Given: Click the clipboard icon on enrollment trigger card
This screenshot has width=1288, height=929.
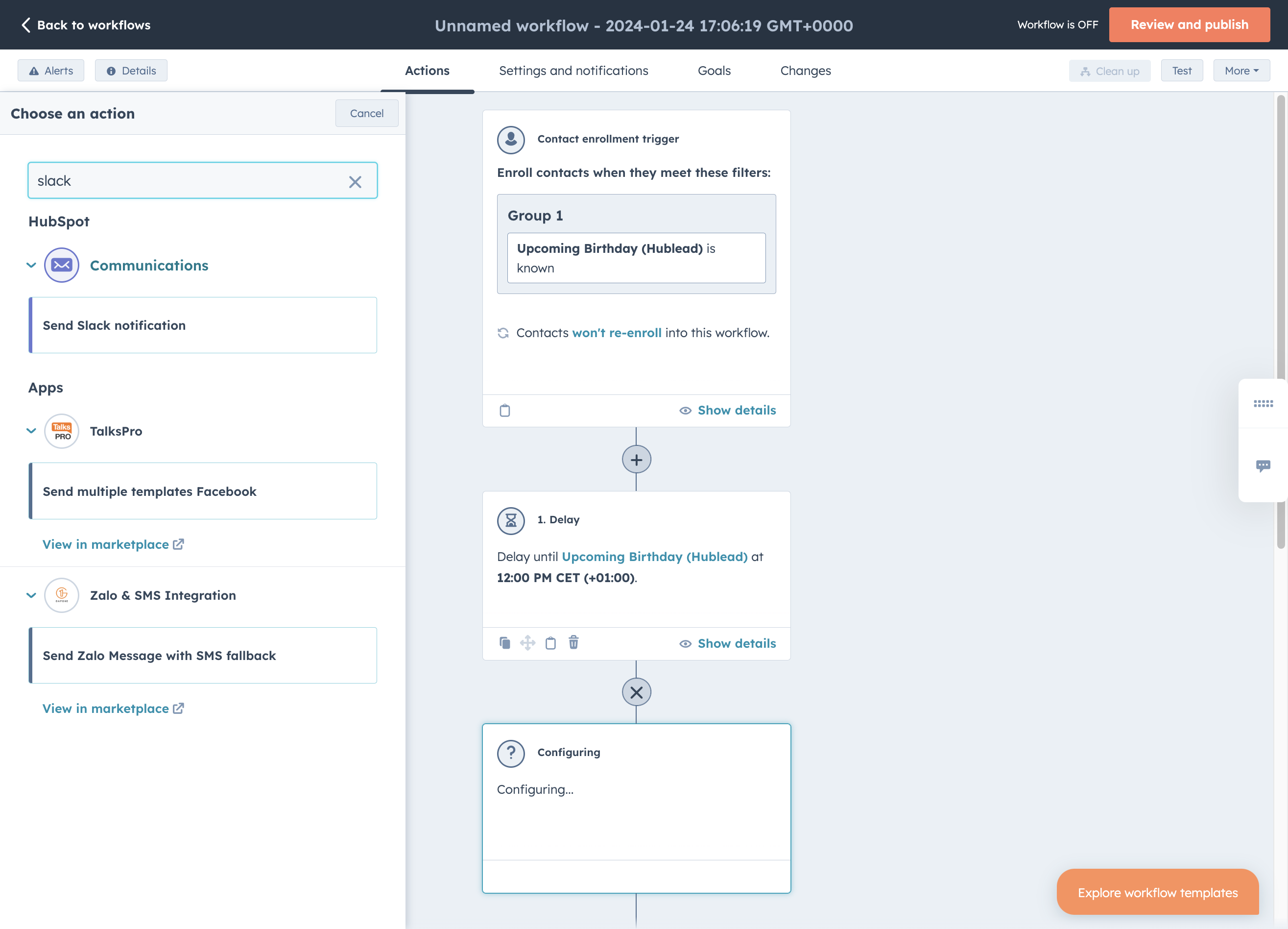Looking at the screenshot, I should click(x=505, y=410).
